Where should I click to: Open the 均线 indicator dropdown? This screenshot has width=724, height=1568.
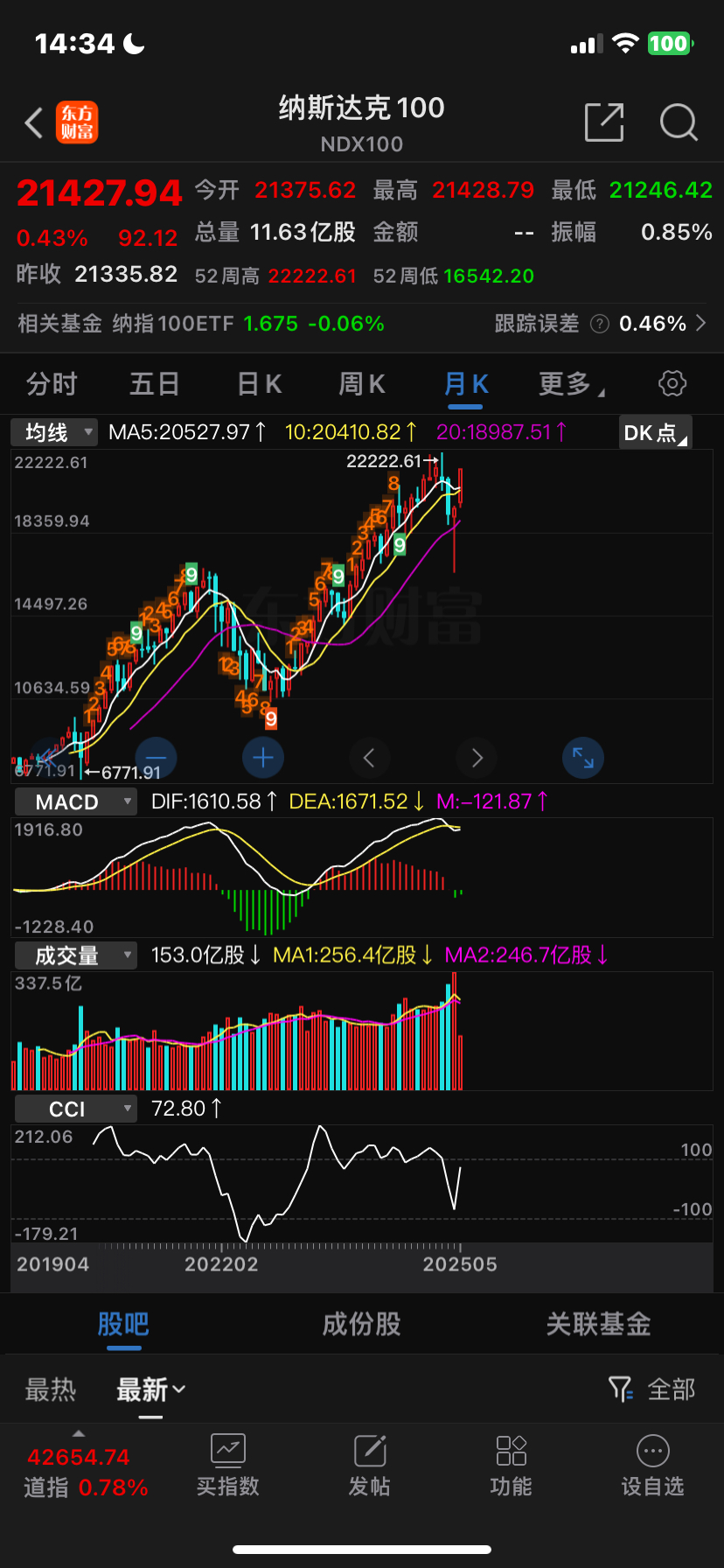[x=53, y=432]
